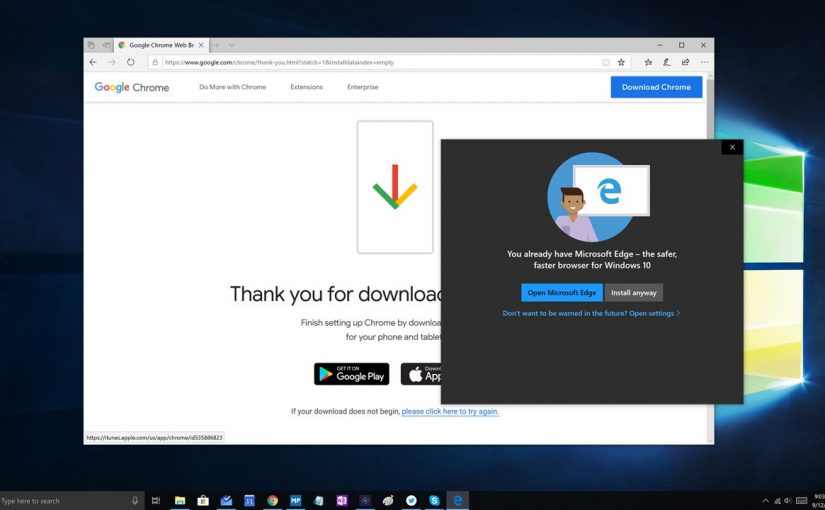825x510 pixels.
Task: Open Twitter app from taskbar
Action: click(x=411, y=501)
